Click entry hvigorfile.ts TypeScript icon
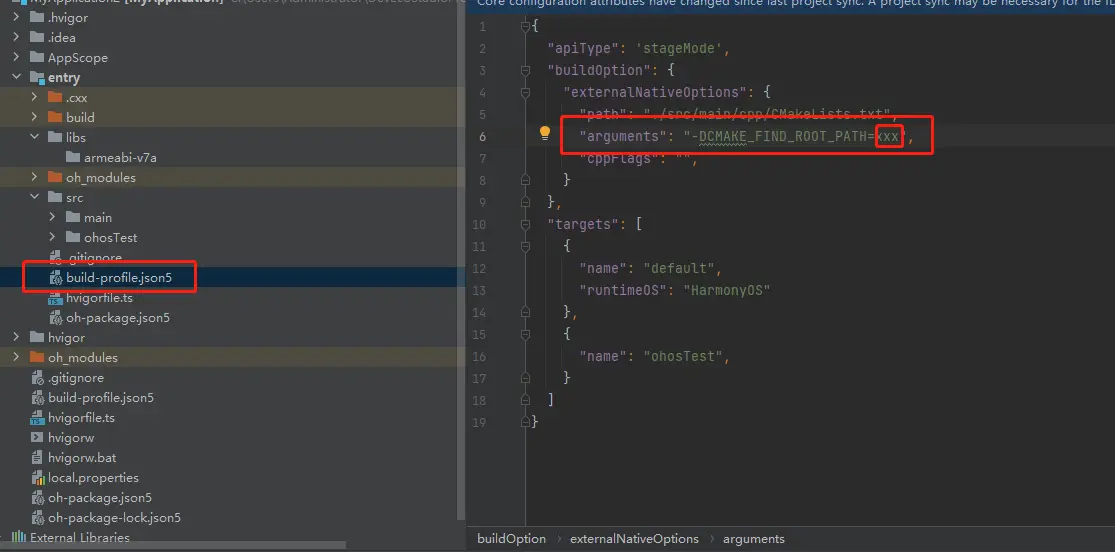The width and height of the screenshot is (1115, 552). [x=55, y=298]
